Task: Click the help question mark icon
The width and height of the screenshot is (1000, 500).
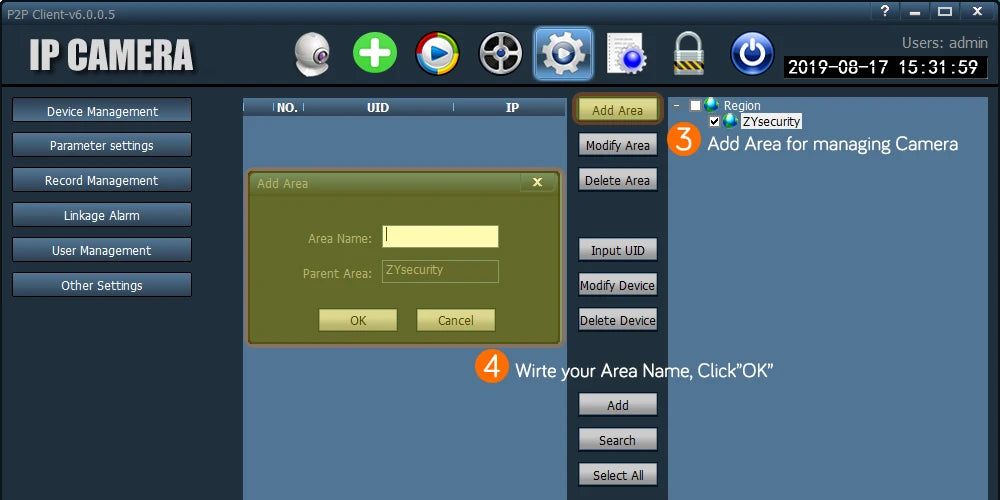Action: click(884, 11)
